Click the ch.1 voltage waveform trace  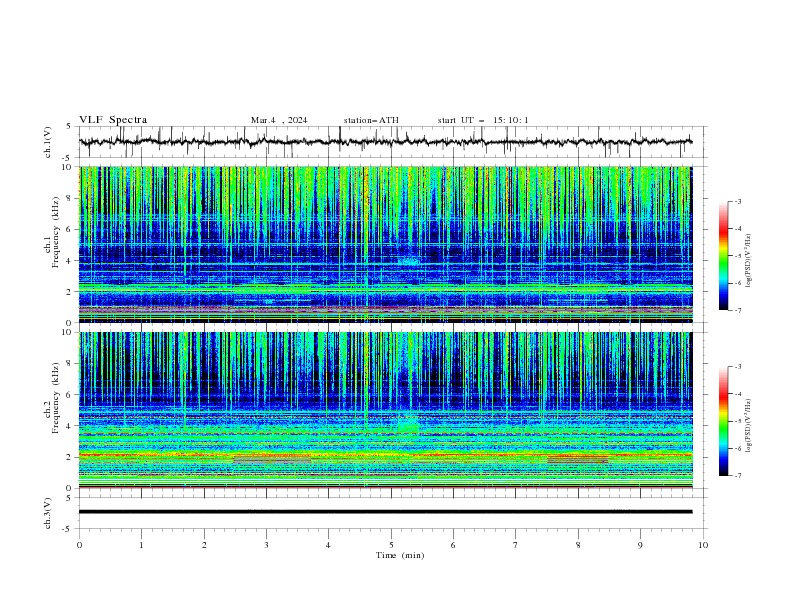pyautogui.click(x=385, y=142)
